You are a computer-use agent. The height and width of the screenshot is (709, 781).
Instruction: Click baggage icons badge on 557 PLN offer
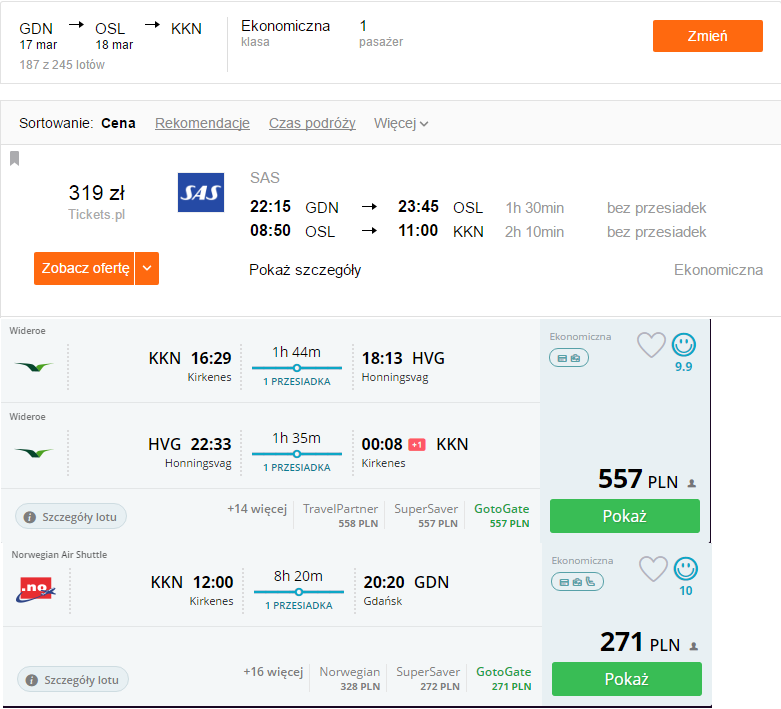[x=569, y=358]
